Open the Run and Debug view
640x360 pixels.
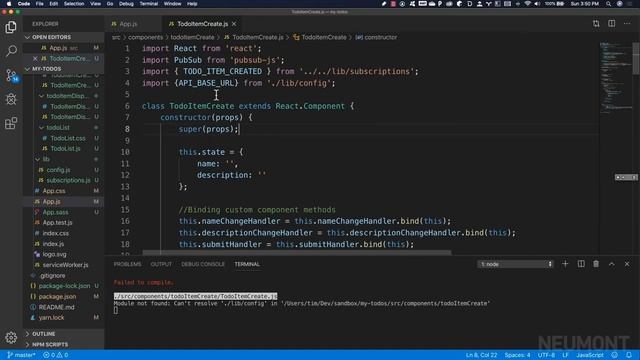click(x=11, y=99)
